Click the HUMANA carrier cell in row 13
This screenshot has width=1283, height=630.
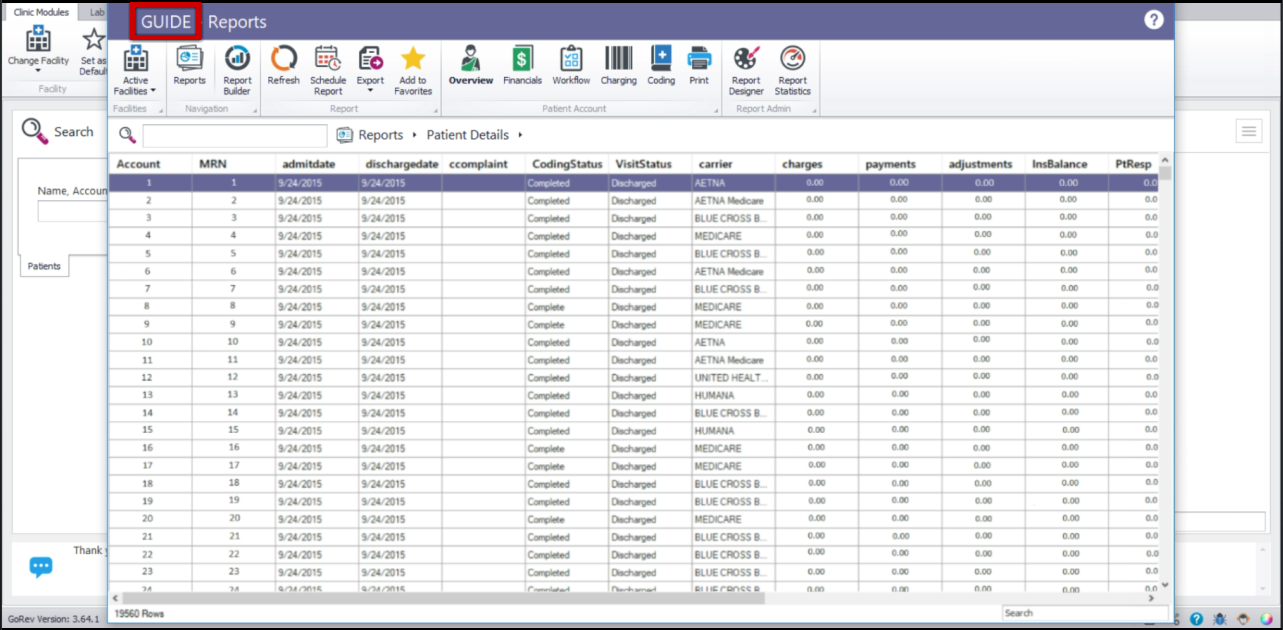pos(733,395)
